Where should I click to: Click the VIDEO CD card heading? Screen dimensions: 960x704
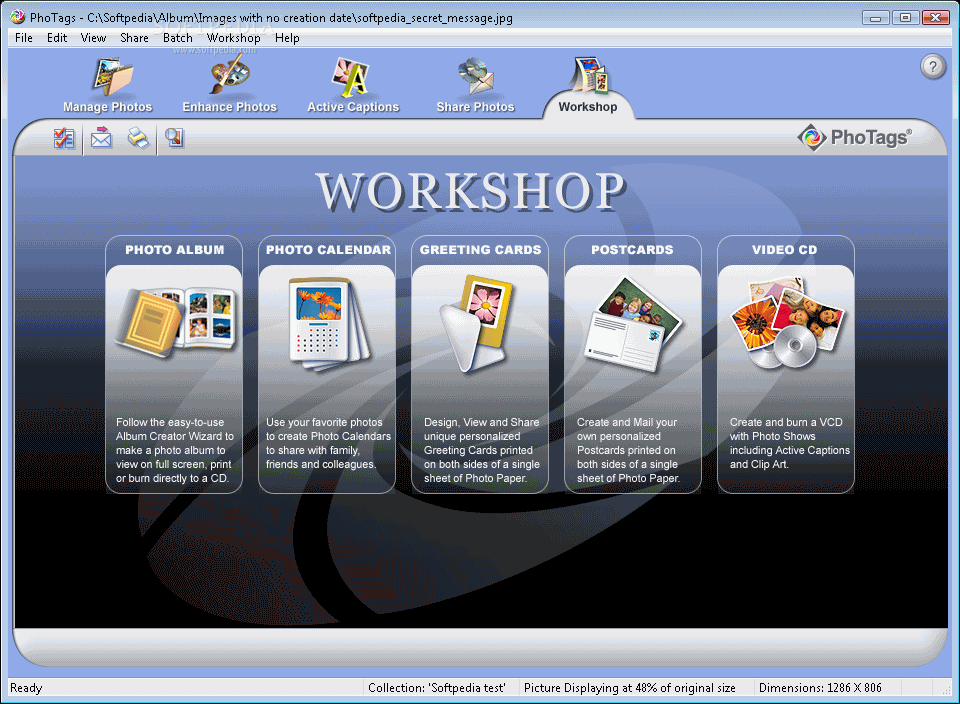click(x=785, y=250)
